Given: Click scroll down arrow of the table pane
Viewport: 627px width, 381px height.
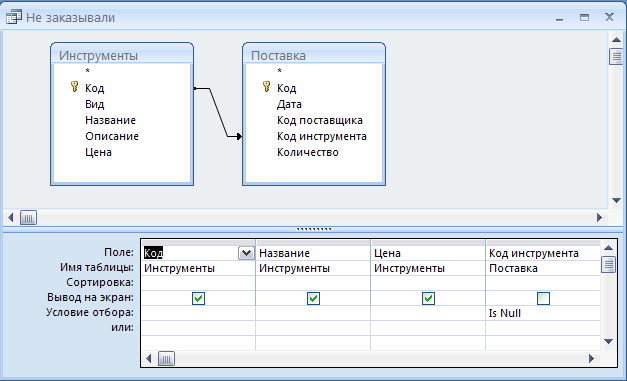Looking at the screenshot, I should click(616, 200).
